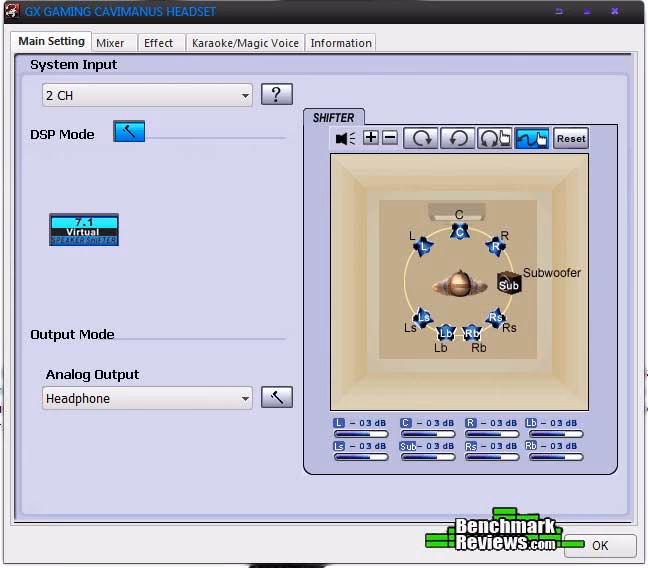Toggle the 7.1 Virtual Speaker Shifter
648x568 pixels.
[x=84, y=230]
